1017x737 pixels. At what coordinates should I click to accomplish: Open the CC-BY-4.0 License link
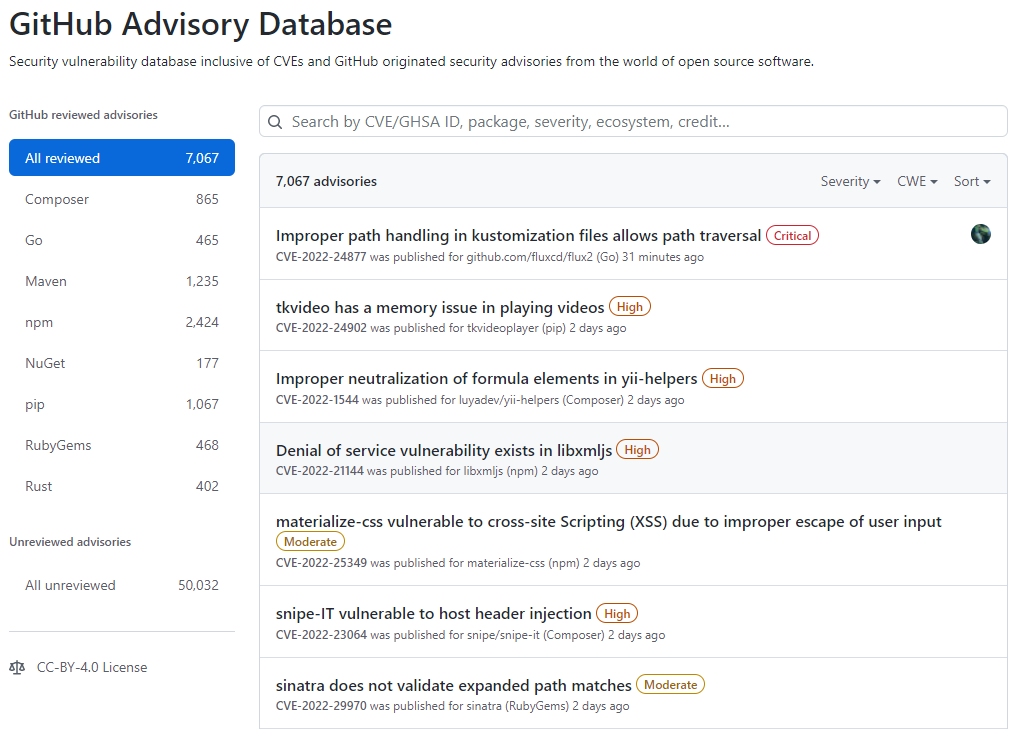click(x=92, y=667)
